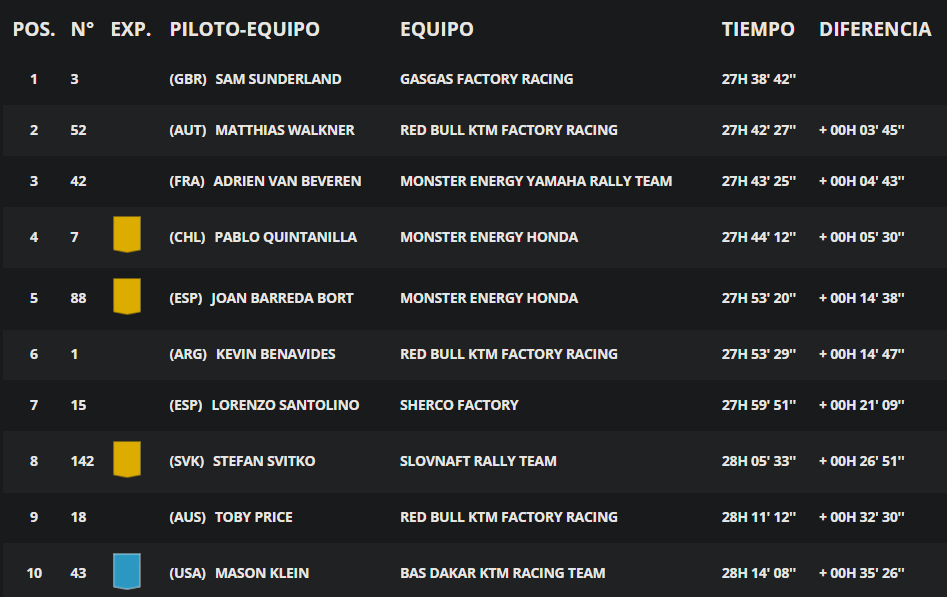Open Toby Price rider entry
947x597 pixels.
coord(254,517)
